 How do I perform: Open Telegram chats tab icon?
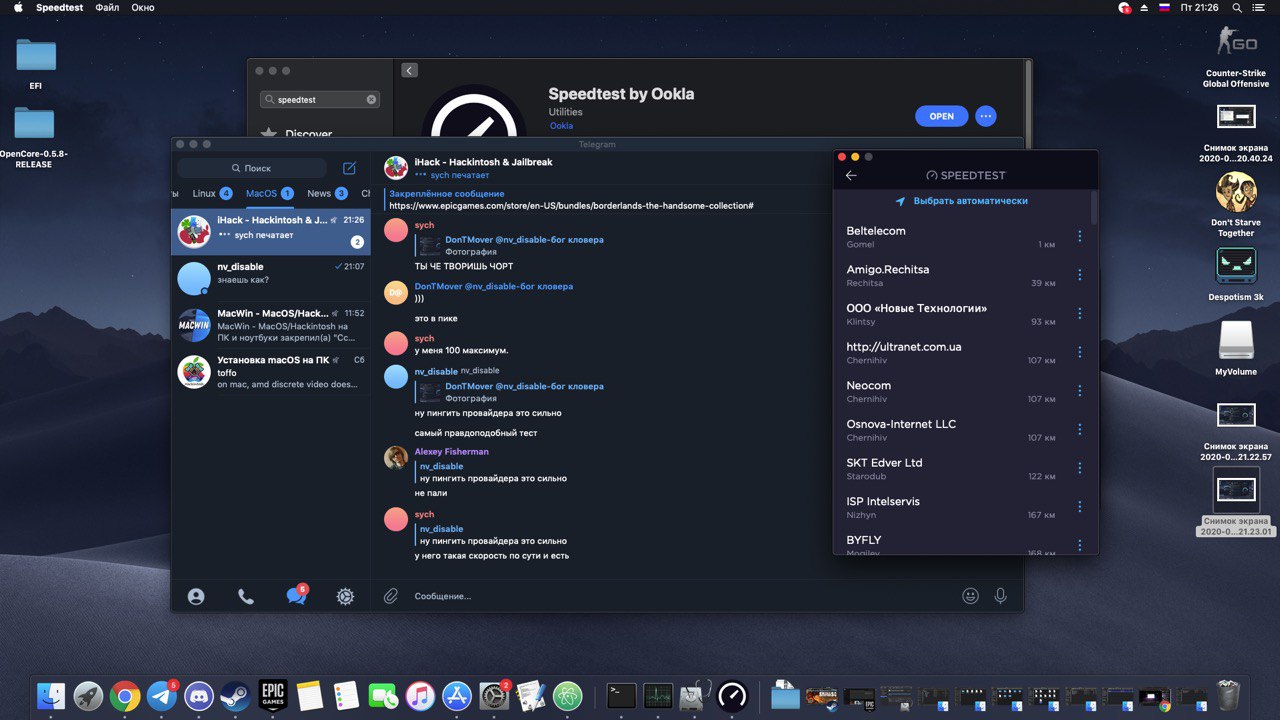[296, 595]
